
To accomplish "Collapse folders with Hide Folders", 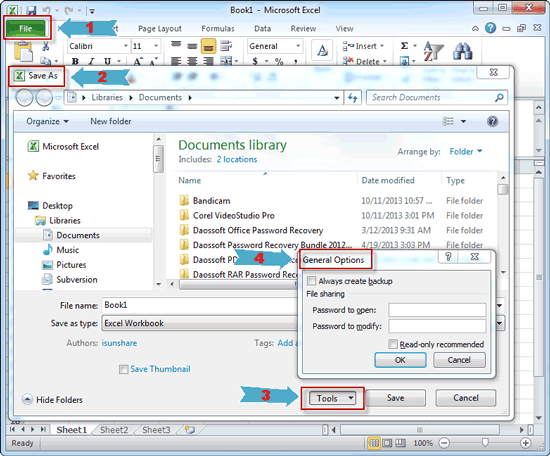I will pos(52,400).
